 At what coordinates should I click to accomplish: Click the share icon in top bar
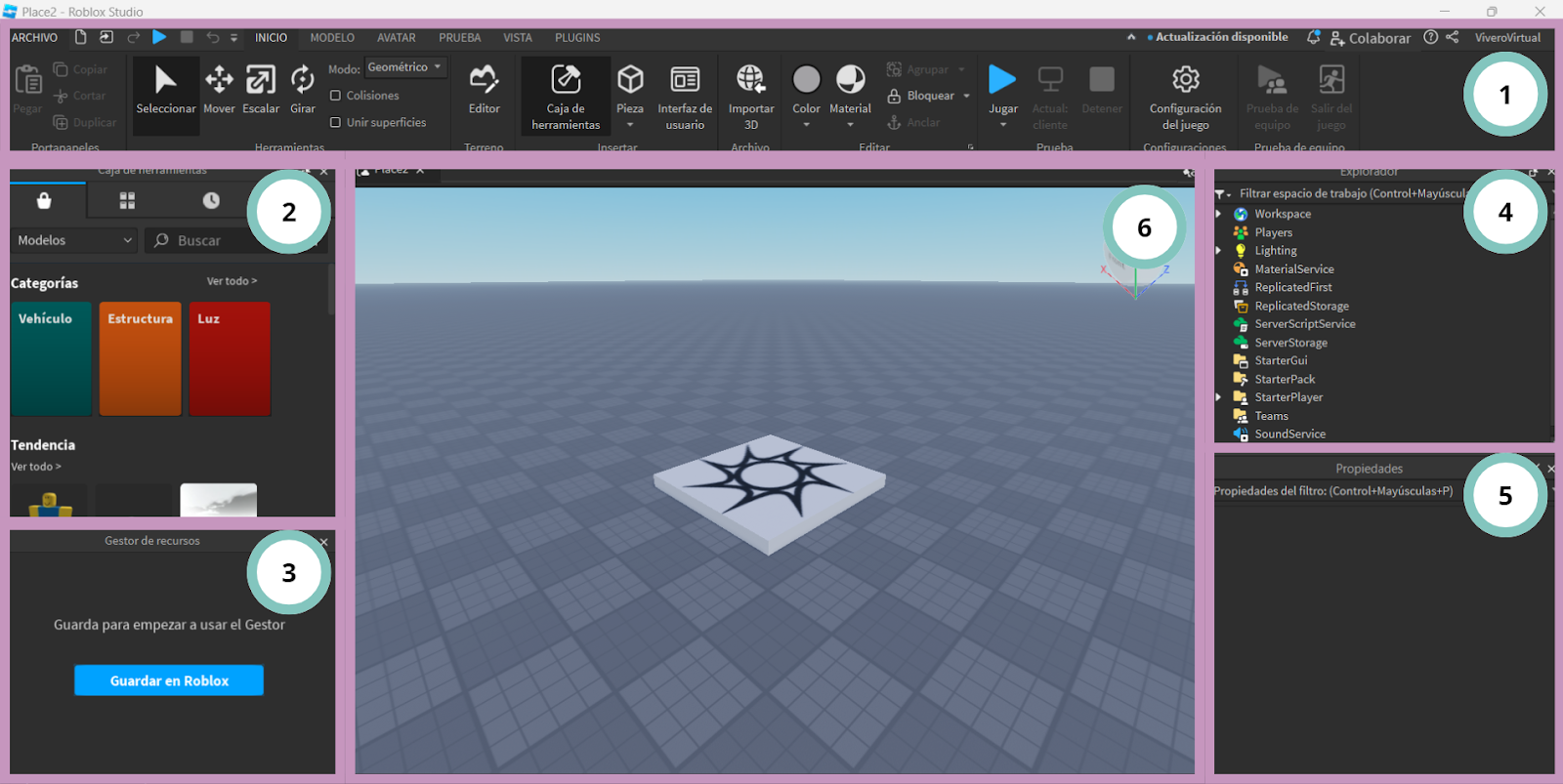(1453, 37)
